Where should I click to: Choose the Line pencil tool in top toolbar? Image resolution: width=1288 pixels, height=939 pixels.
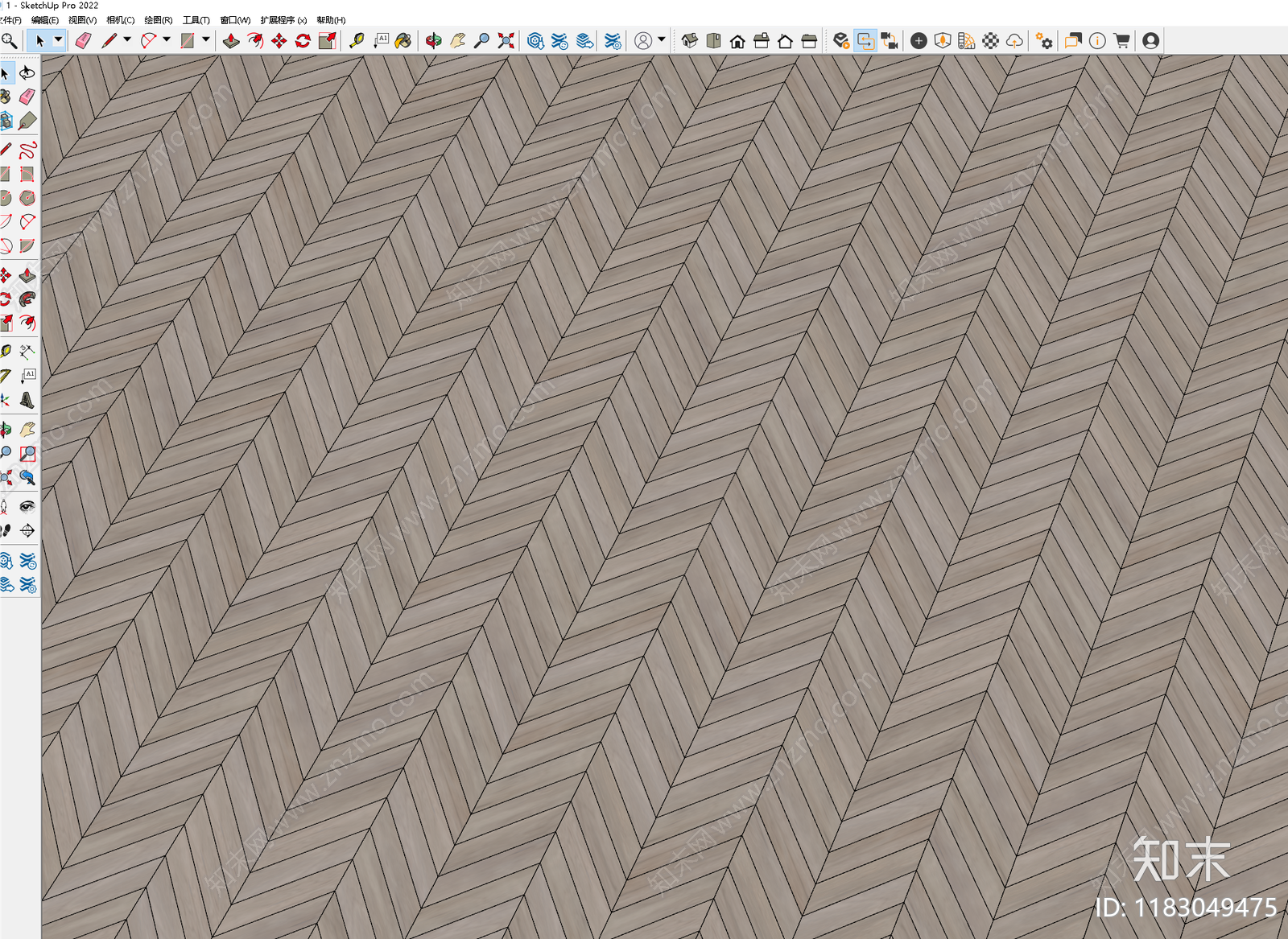pyautogui.click(x=109, y=40)
